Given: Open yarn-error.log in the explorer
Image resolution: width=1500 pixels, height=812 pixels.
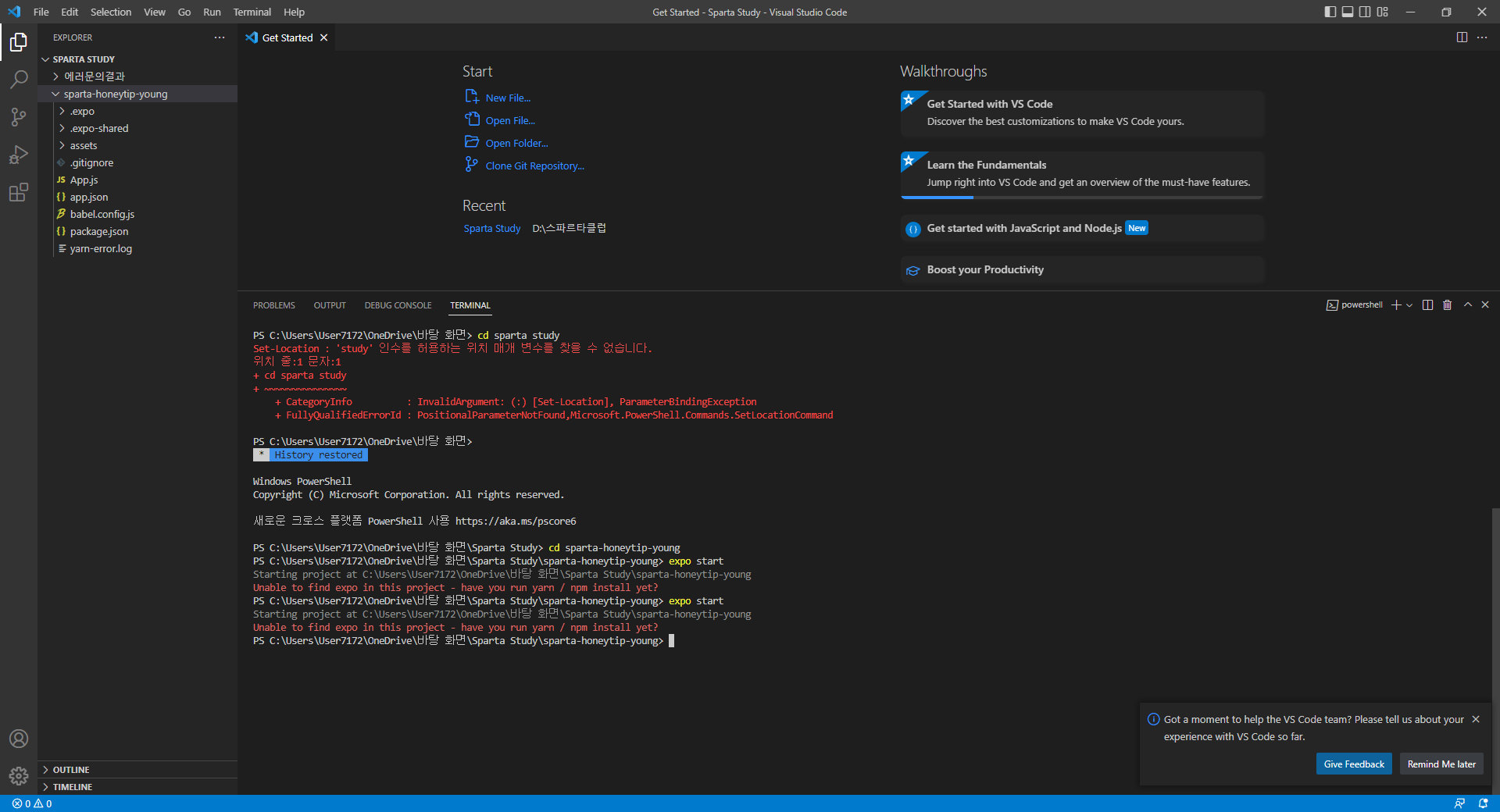Looking at the screenshot, I should coord(137,248).
